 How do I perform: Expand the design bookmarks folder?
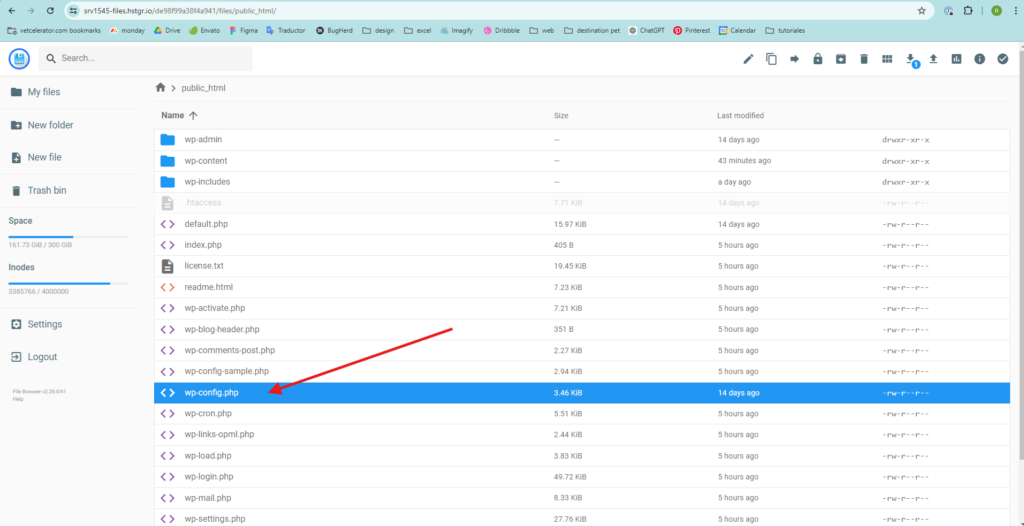(379, 31)
